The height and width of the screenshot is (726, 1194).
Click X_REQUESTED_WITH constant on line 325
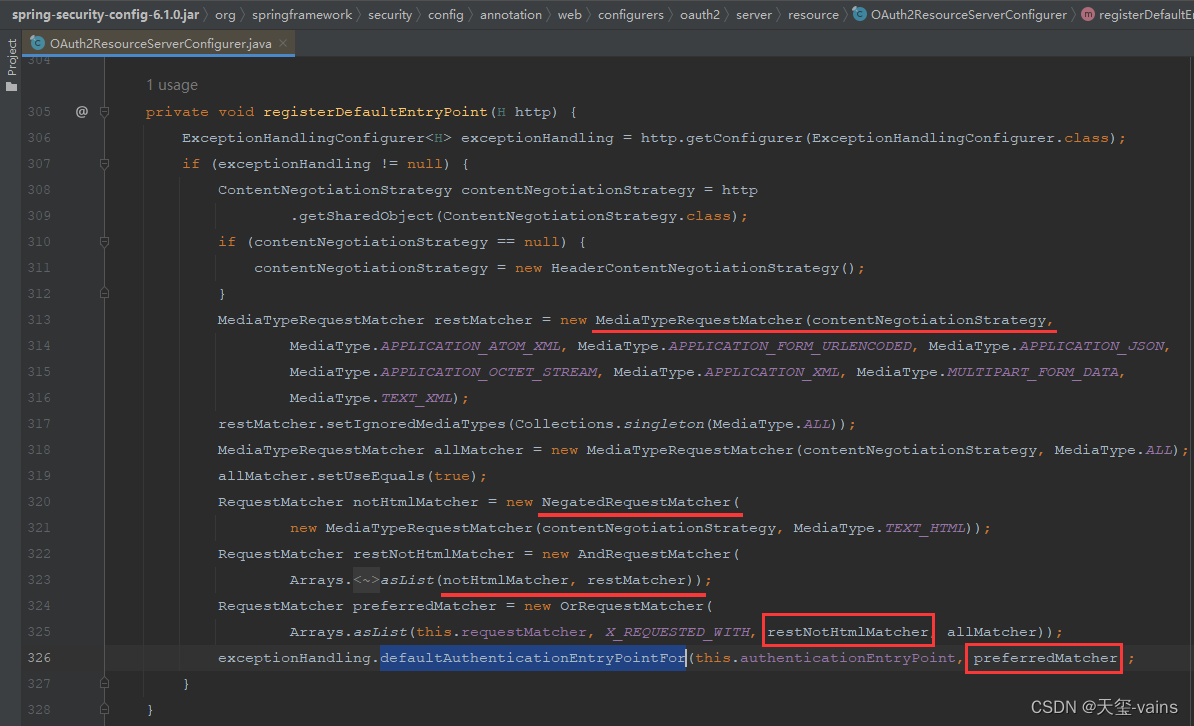click(677, 632)
